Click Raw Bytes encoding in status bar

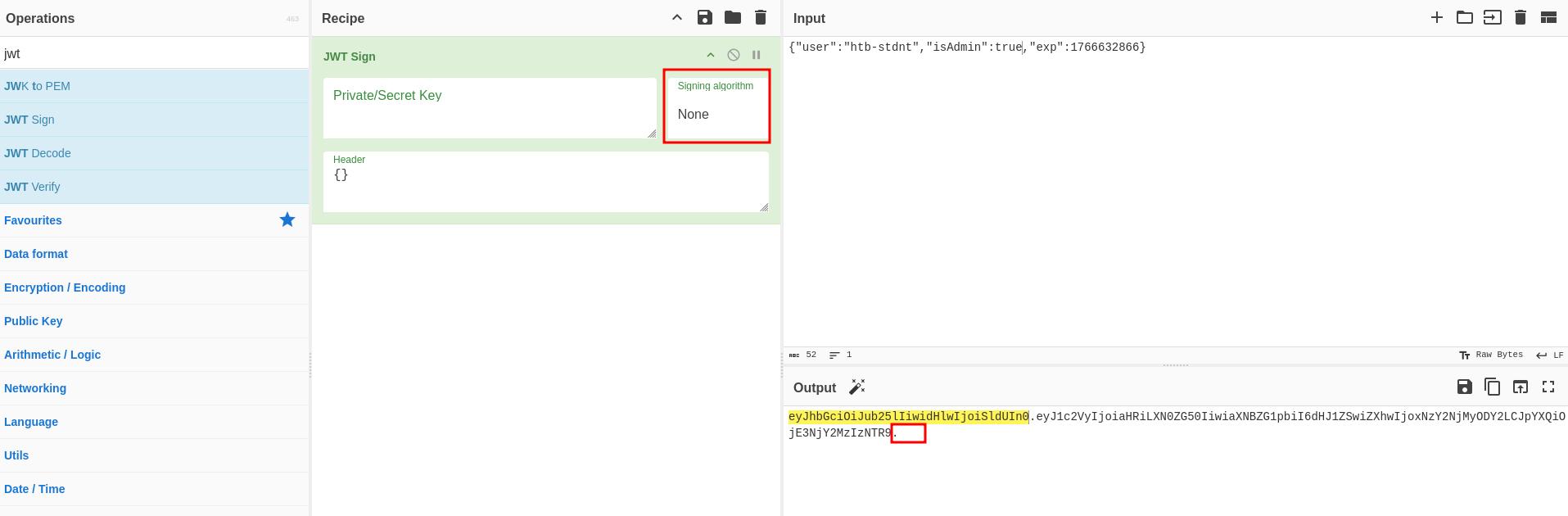pyautogui.click(x=1491, y=355)
